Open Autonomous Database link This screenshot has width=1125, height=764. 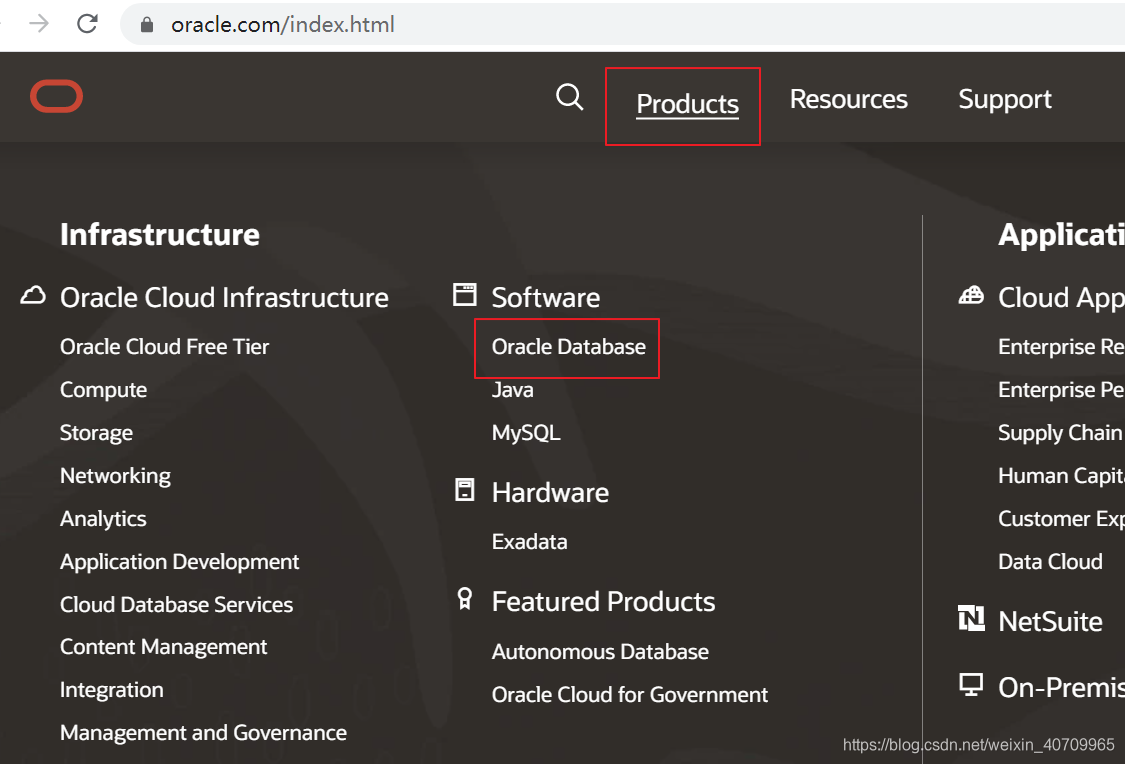(601, 651)
